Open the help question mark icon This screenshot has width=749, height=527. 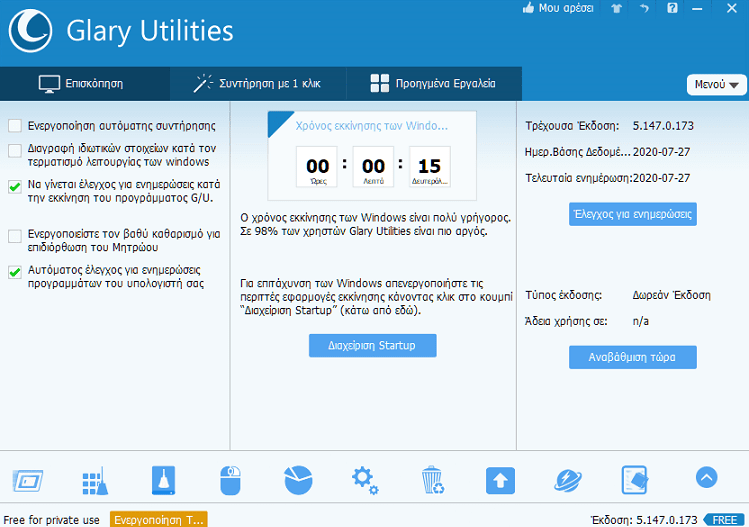click(x=672, y=8)
